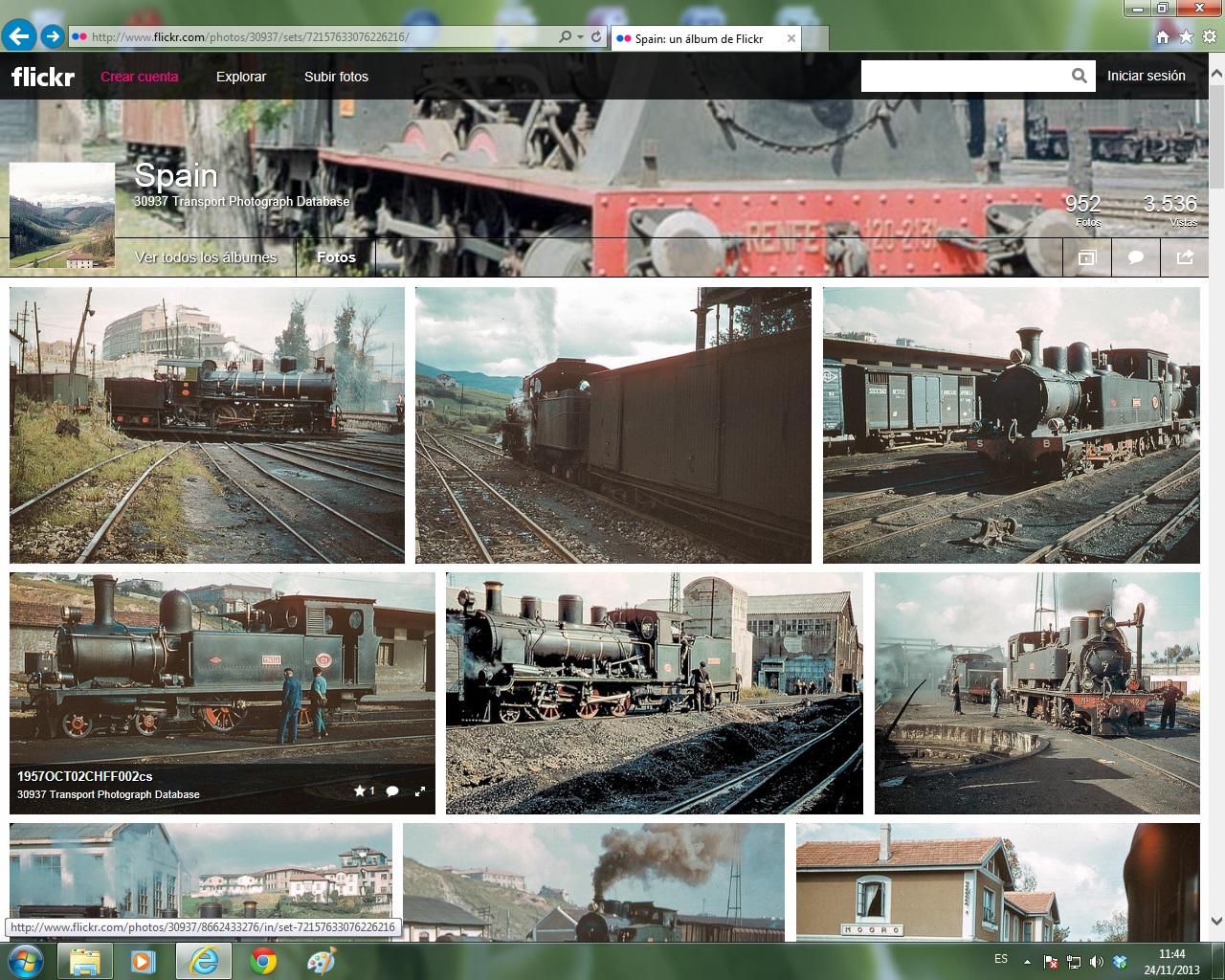This screenshot has height=980, width=1225.
Task: Click the page scrollbar down arrow
Action: (1216, 921)
